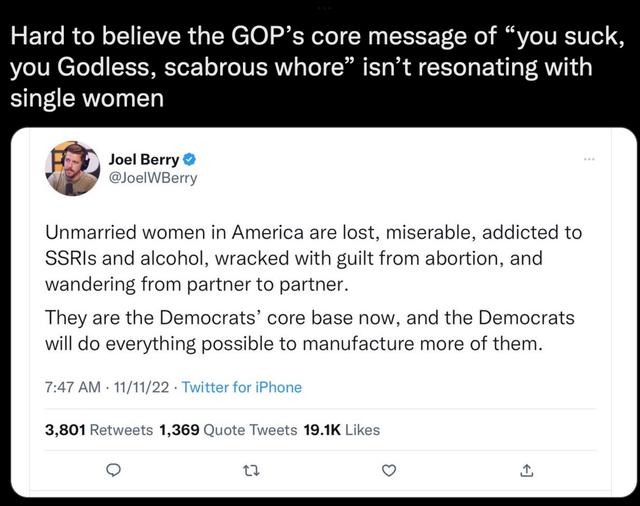Open the 1,369 Quote Tweets list
Viewport: 640px width, 506px height.
pos(228,430)
